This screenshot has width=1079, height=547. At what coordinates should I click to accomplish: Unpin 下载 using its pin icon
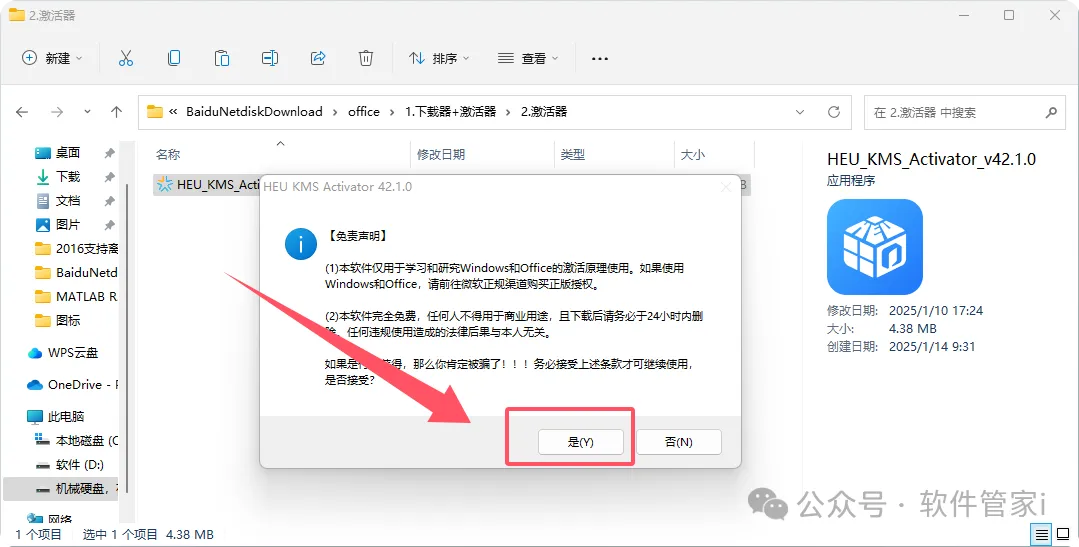pos(109,178)
